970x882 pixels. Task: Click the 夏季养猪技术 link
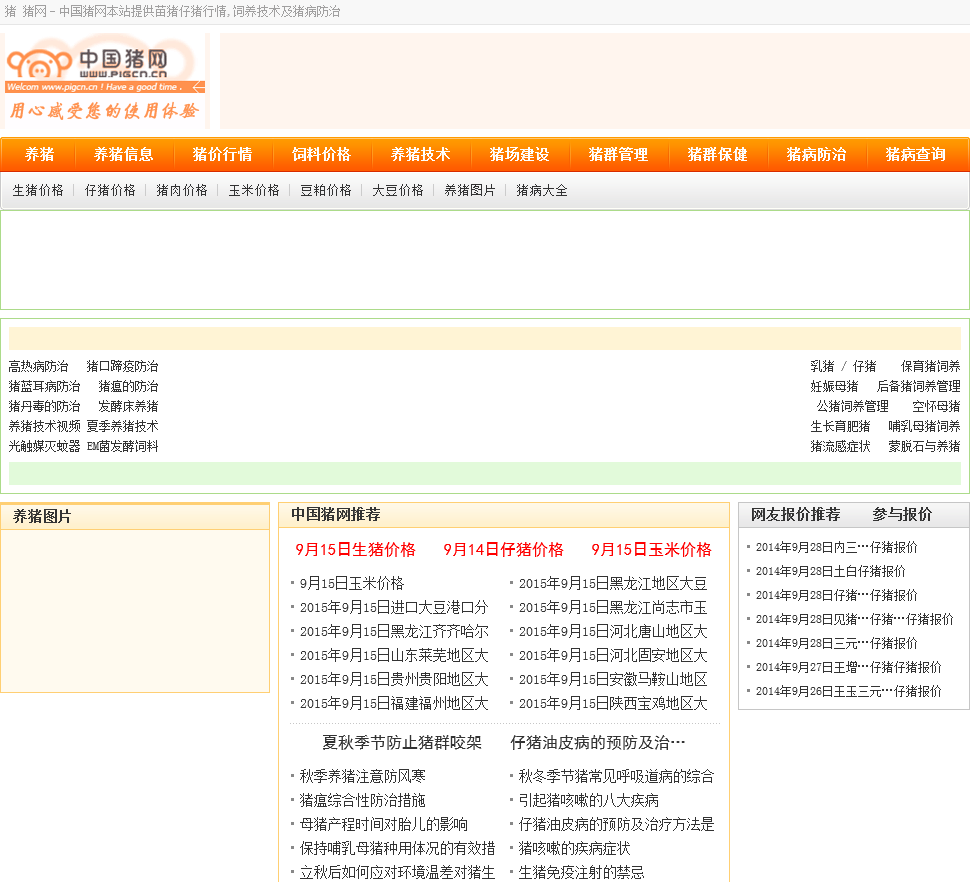pos(122,426)
